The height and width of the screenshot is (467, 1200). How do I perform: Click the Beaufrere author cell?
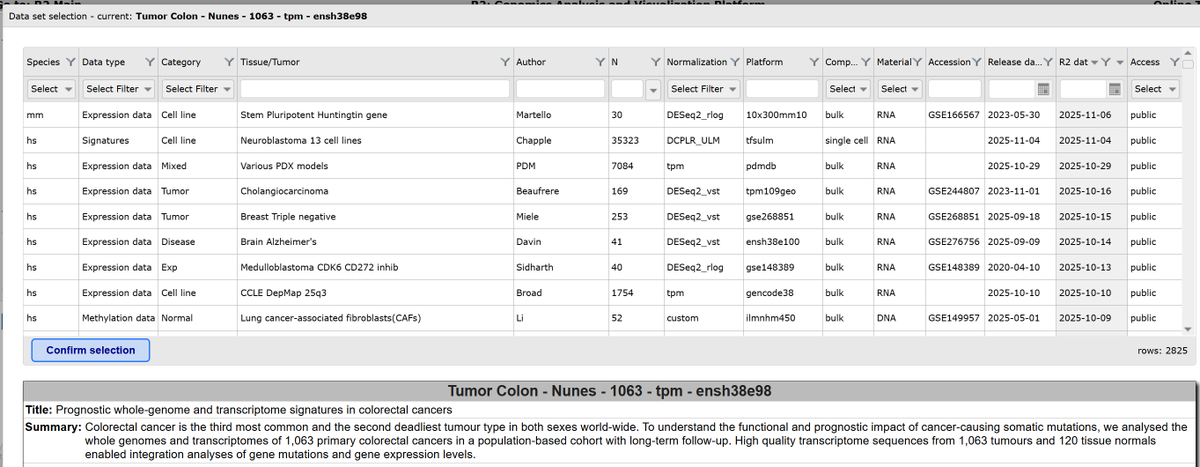[x=560, y=191]
